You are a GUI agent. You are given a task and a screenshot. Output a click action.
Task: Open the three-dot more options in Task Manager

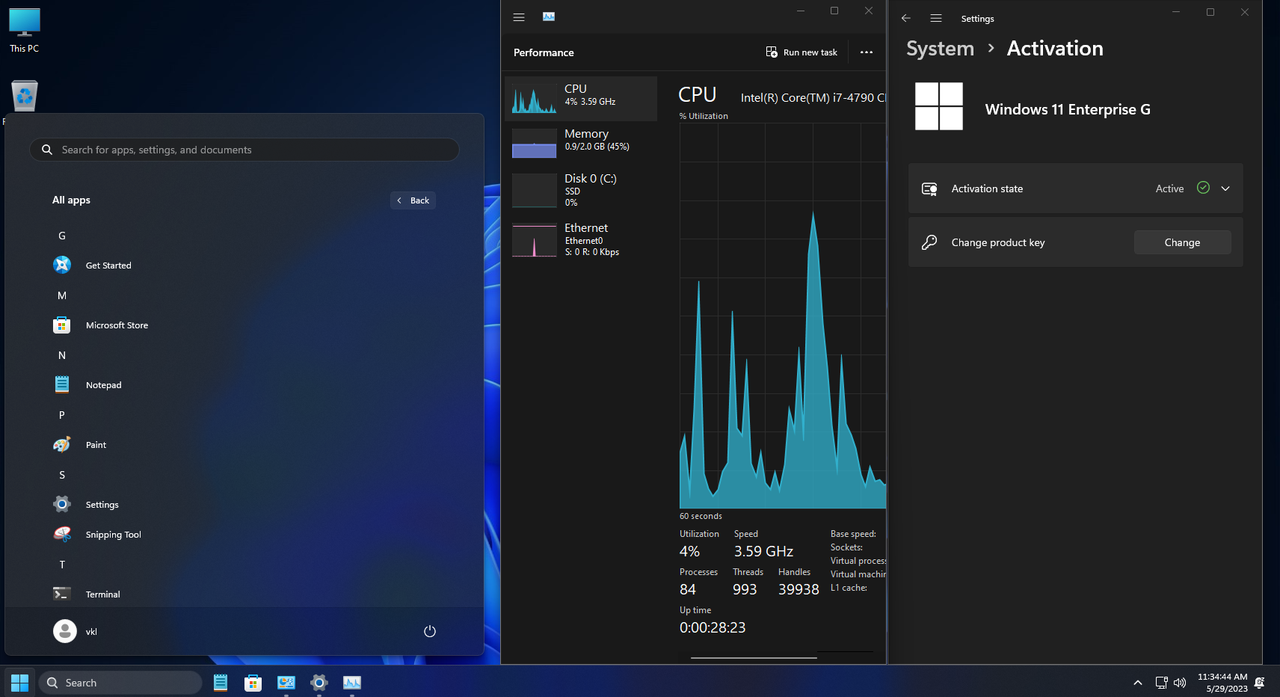click(866, 52)
